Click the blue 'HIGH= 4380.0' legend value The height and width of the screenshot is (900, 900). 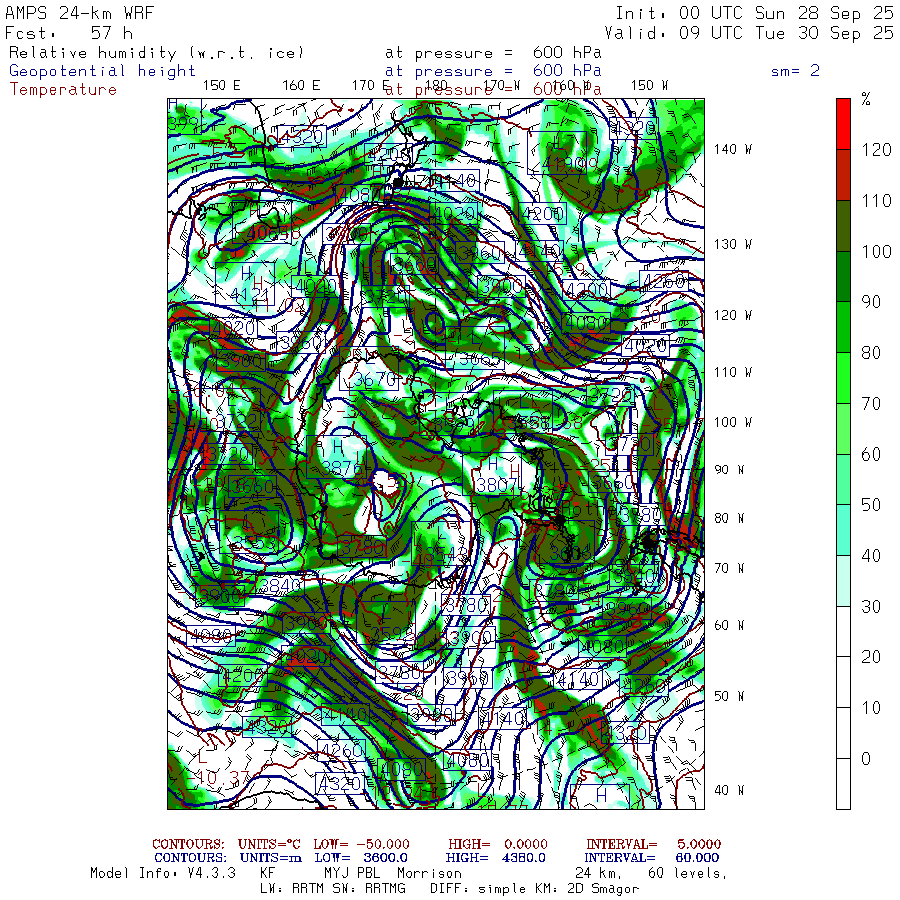pyautogui.click(x=496, y=858)
